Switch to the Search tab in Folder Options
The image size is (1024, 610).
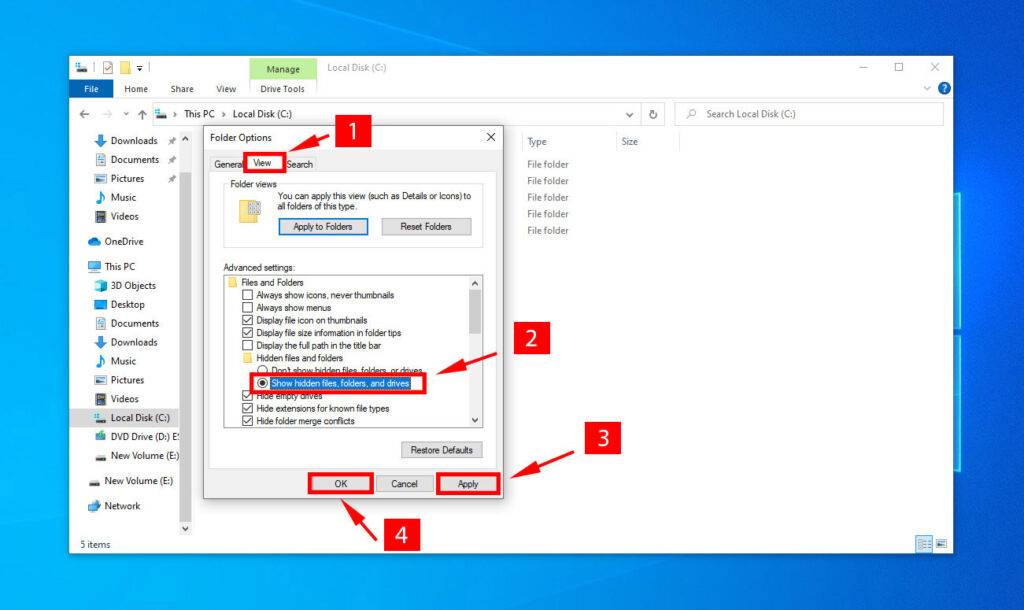[300, 164]
